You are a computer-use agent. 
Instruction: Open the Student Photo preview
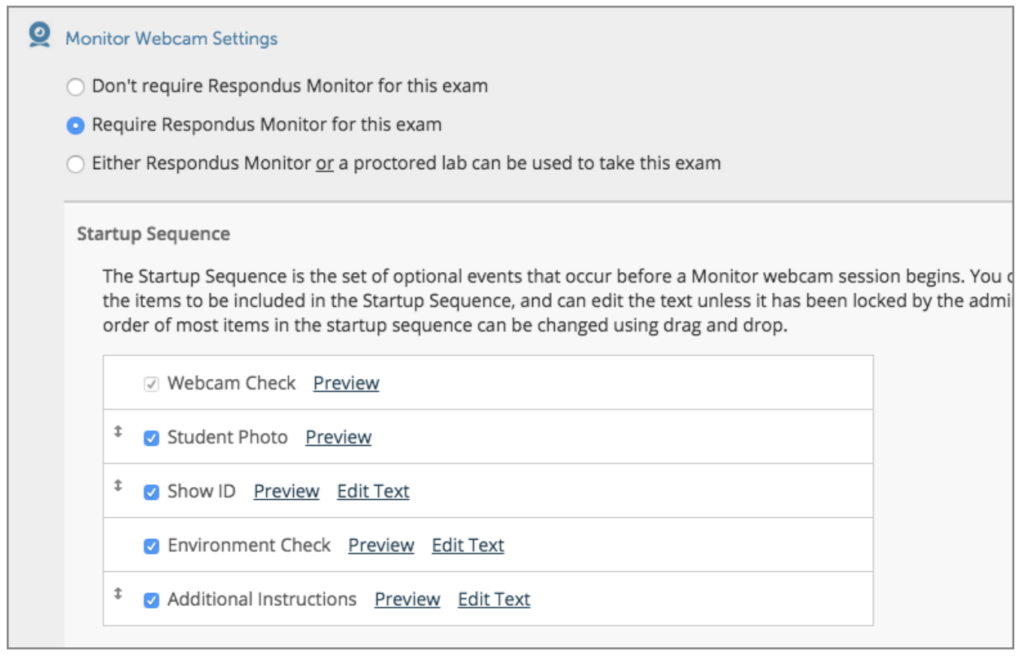click(x=338, y=436)
